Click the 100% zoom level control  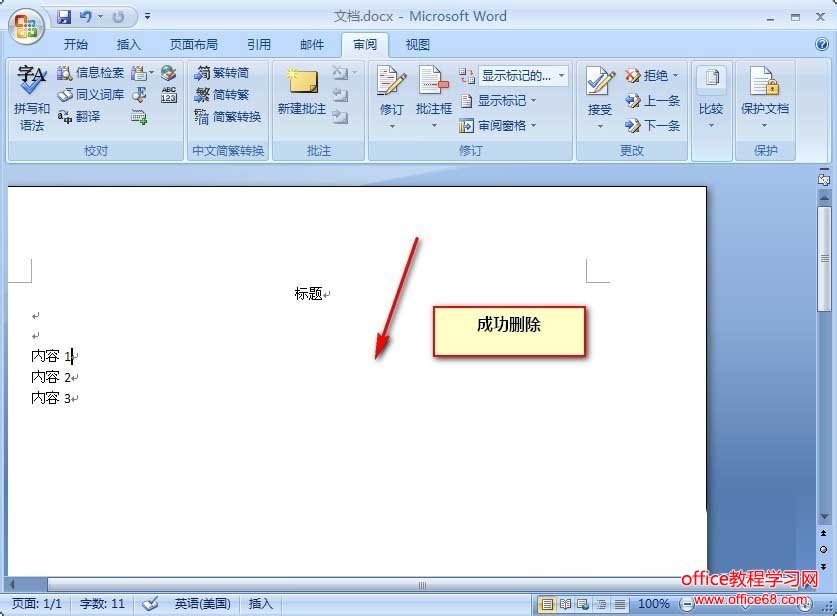coord(654,603)
